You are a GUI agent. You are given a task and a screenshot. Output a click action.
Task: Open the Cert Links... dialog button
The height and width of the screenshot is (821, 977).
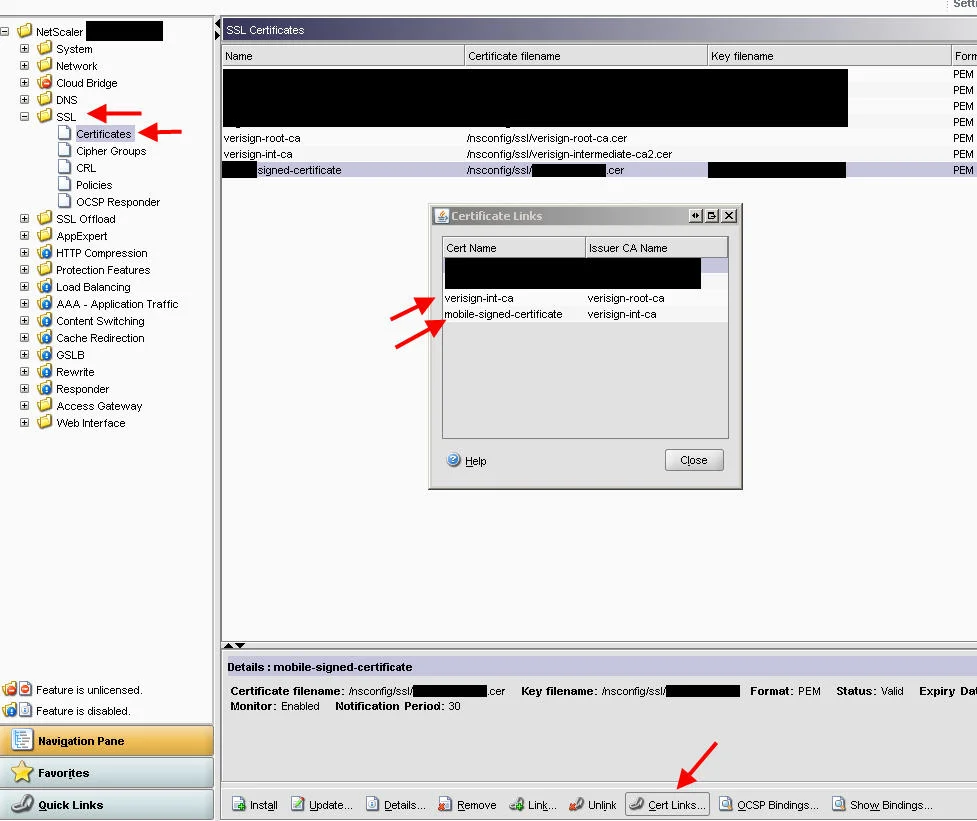coord(667,804)
